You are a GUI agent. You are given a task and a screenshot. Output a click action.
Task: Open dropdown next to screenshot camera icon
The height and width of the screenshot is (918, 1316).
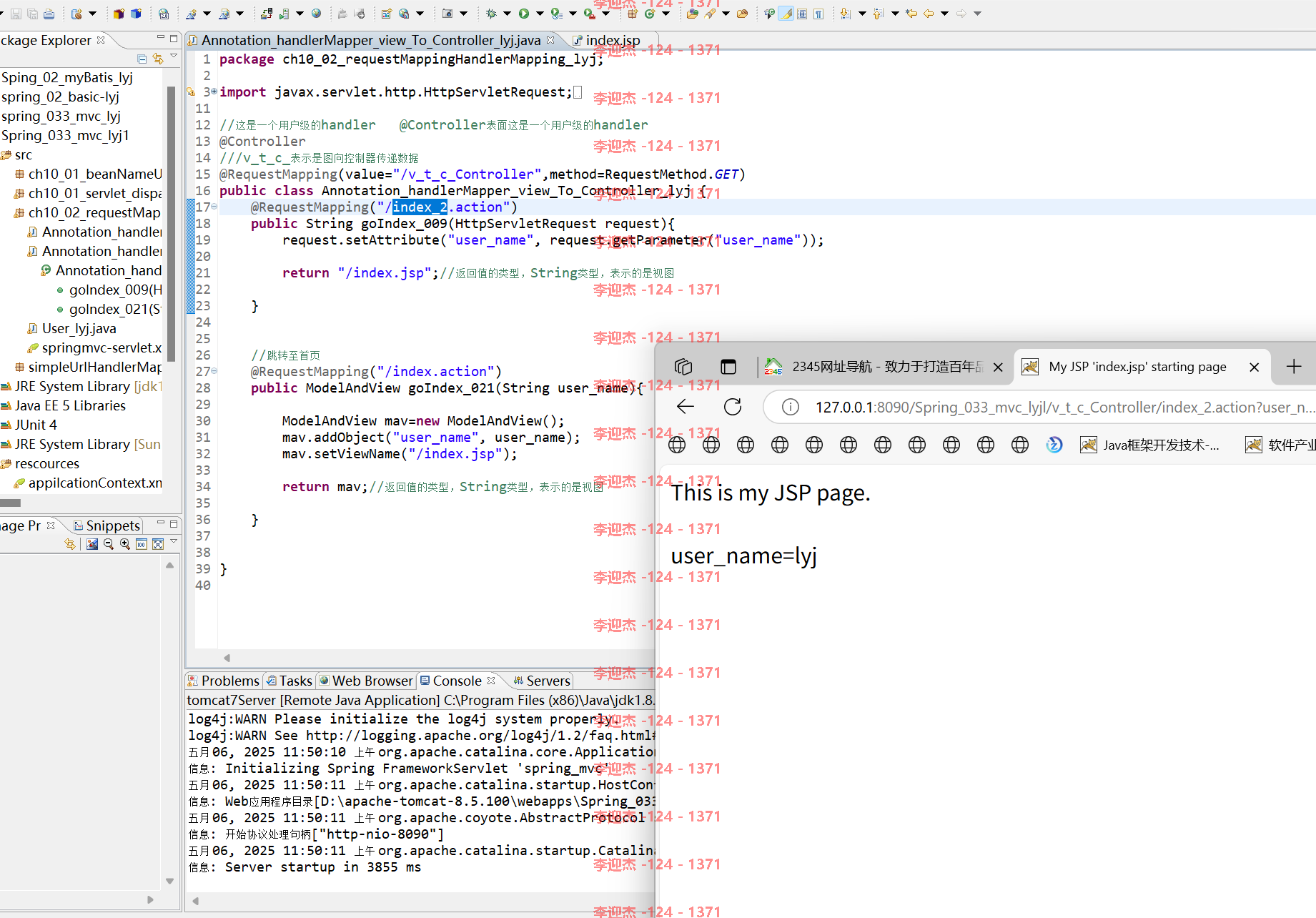click(x=463, y=14)
